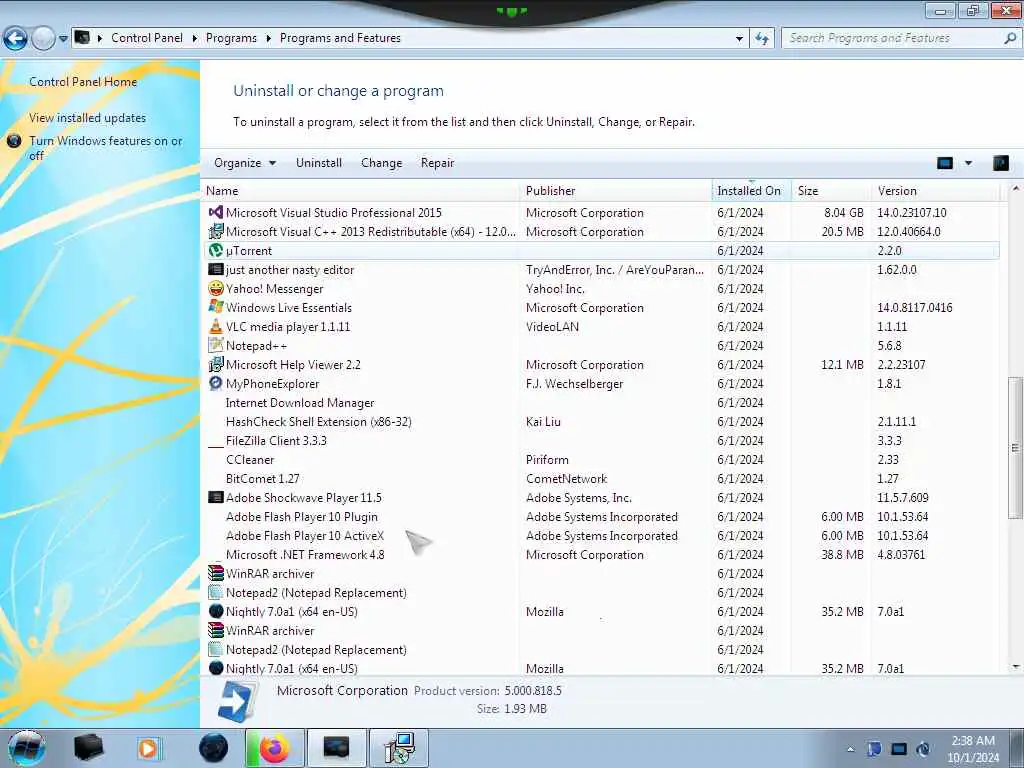
Task: Expand the arrow after Programs in the breadcrumb
Action: [268, 39]
